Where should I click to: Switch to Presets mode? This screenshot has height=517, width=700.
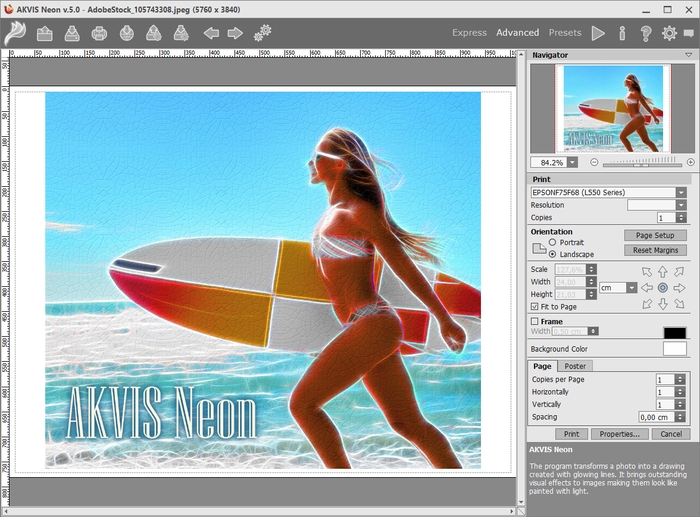coord(565,33)
